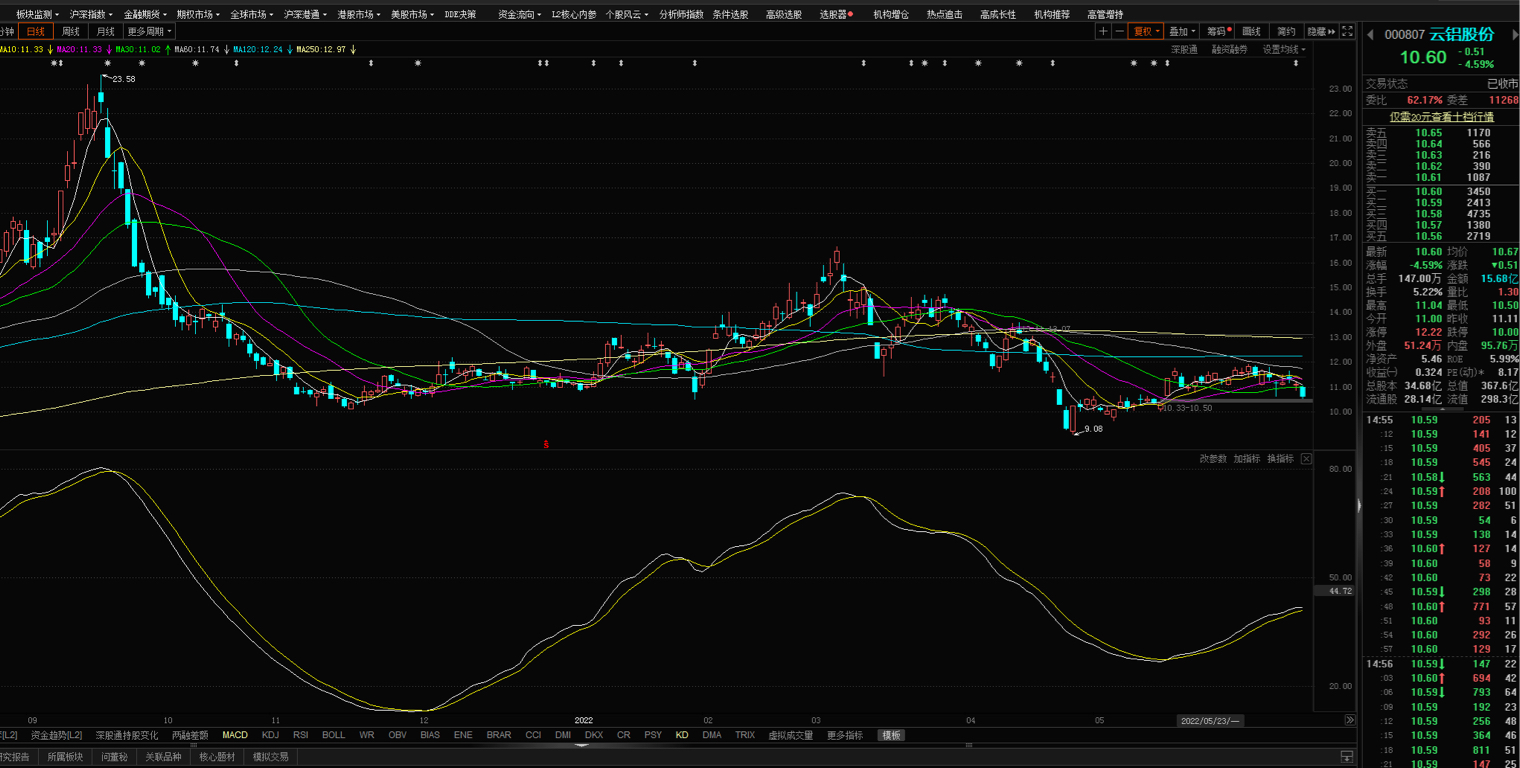
Task: Click the 模板 template button
Action: coord(891,735)
